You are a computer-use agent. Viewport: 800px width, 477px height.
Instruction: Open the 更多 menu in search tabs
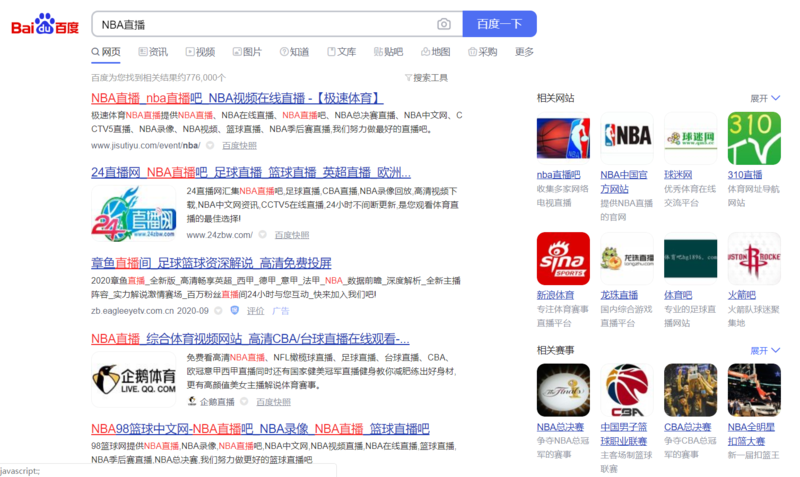pos(524,52)
